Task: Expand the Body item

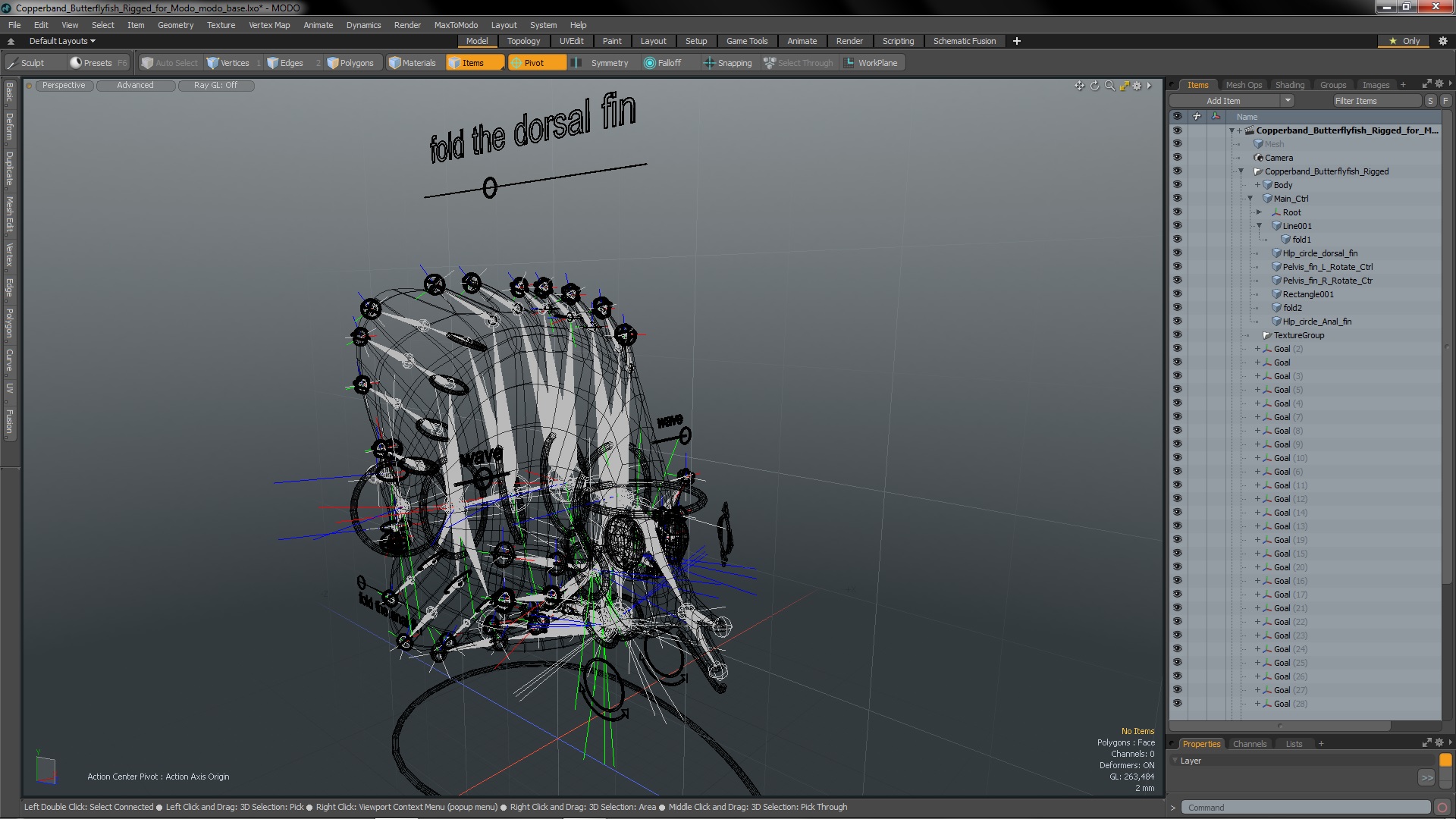Action: pyautogui.click(x=1257, y=185)
